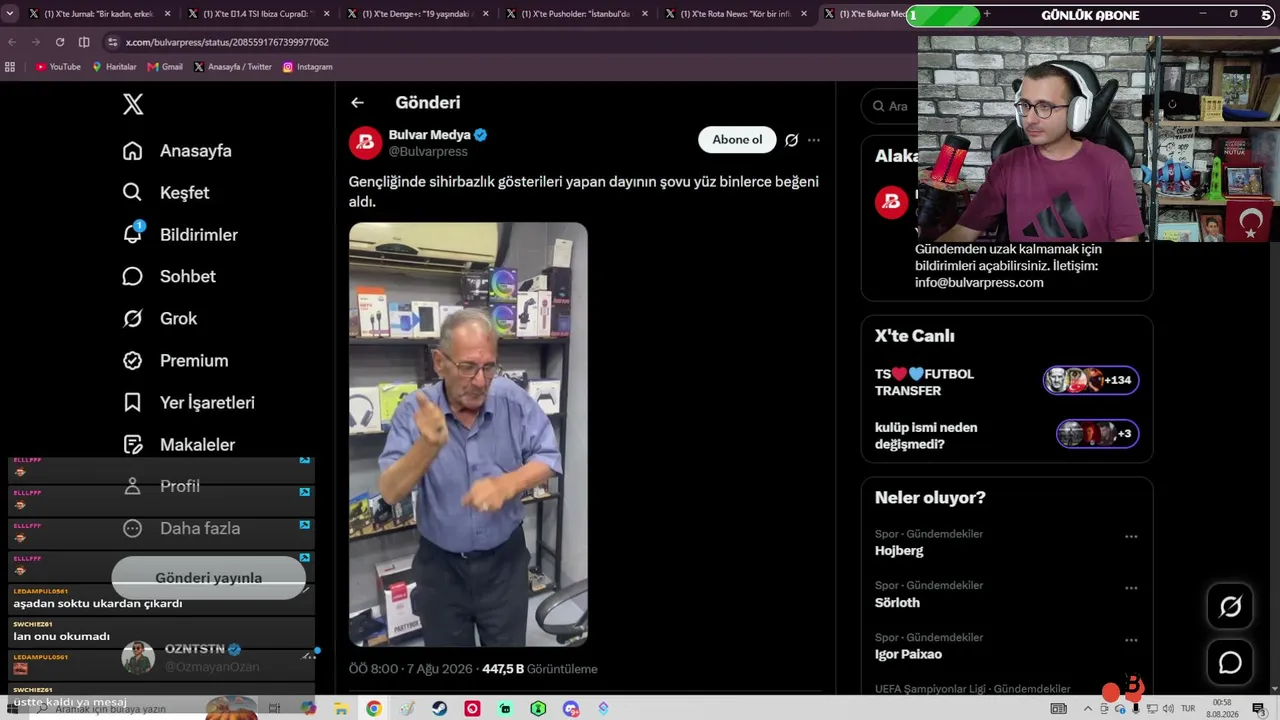
Task: Open the Keşfet search icon
Action: pyautogui.click(x=132, y=193)
